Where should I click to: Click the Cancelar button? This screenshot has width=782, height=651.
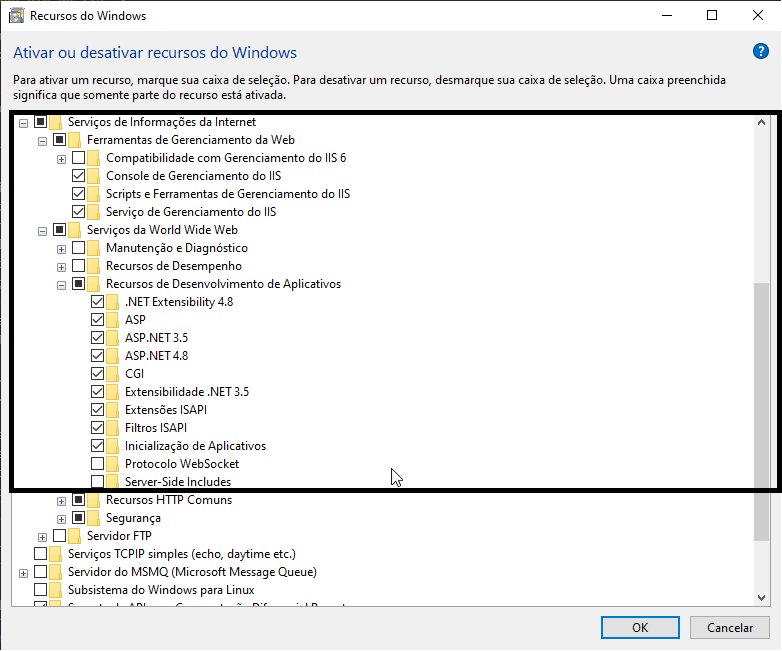730,627
